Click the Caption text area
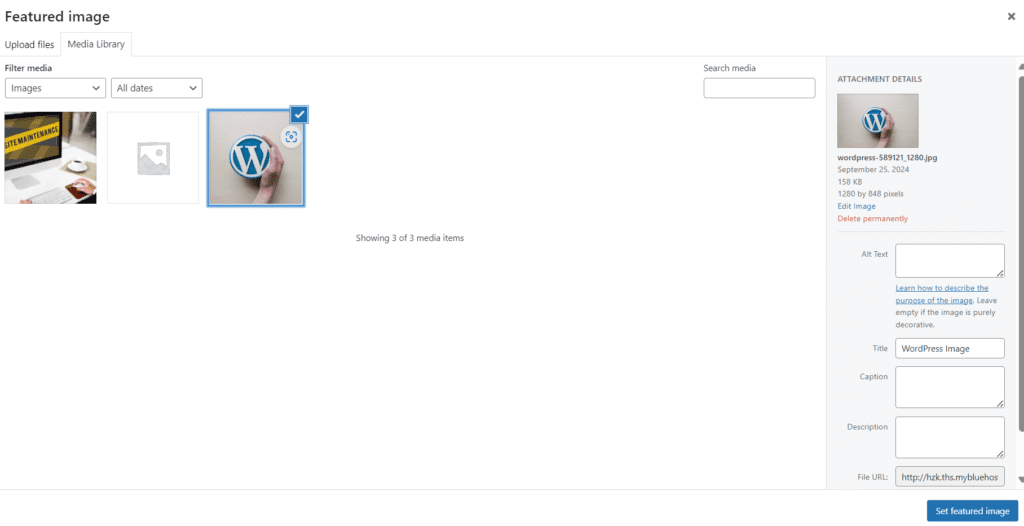 click(x=950, y=387)
